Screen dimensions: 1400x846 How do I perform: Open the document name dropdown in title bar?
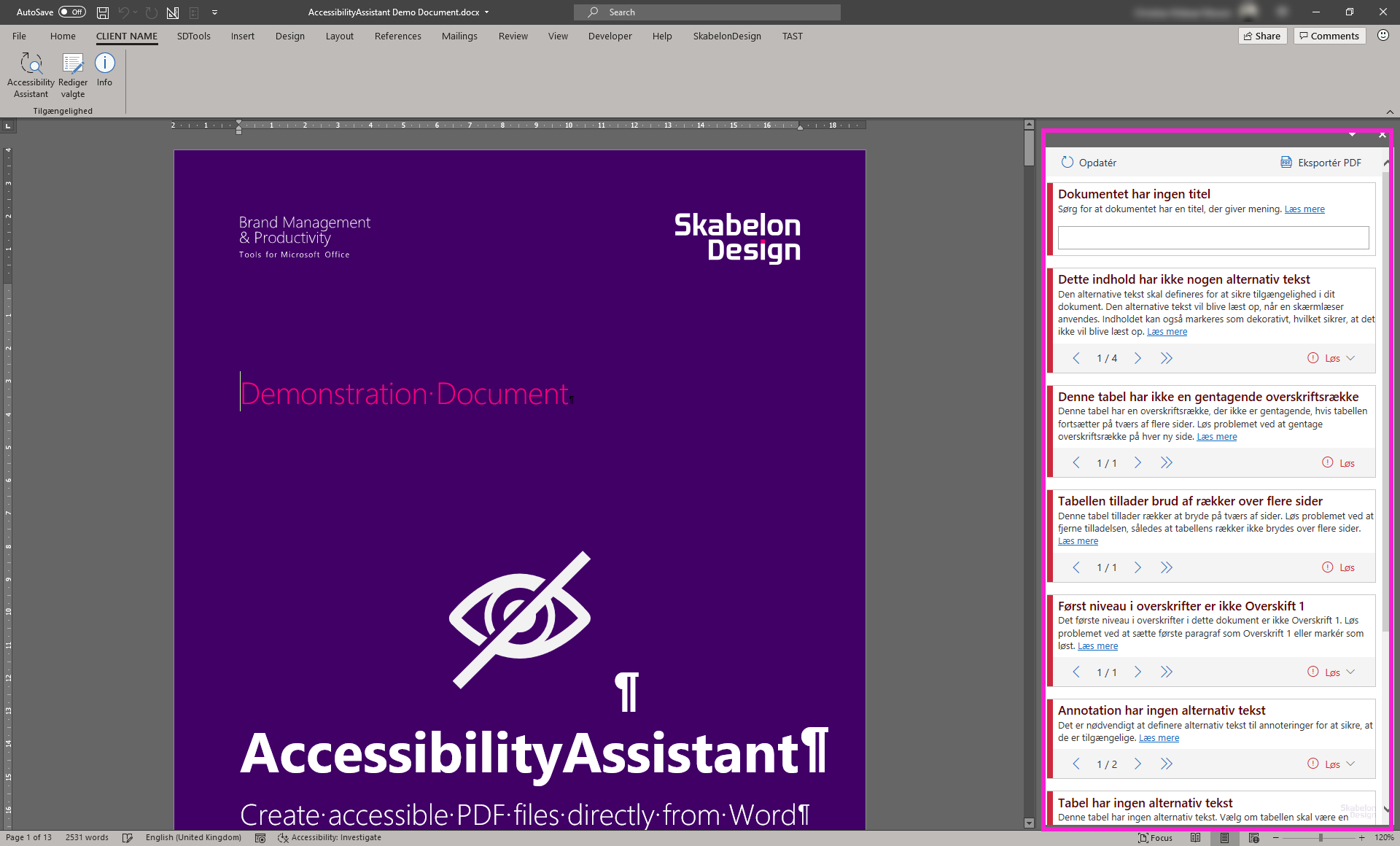pos(486,12)
